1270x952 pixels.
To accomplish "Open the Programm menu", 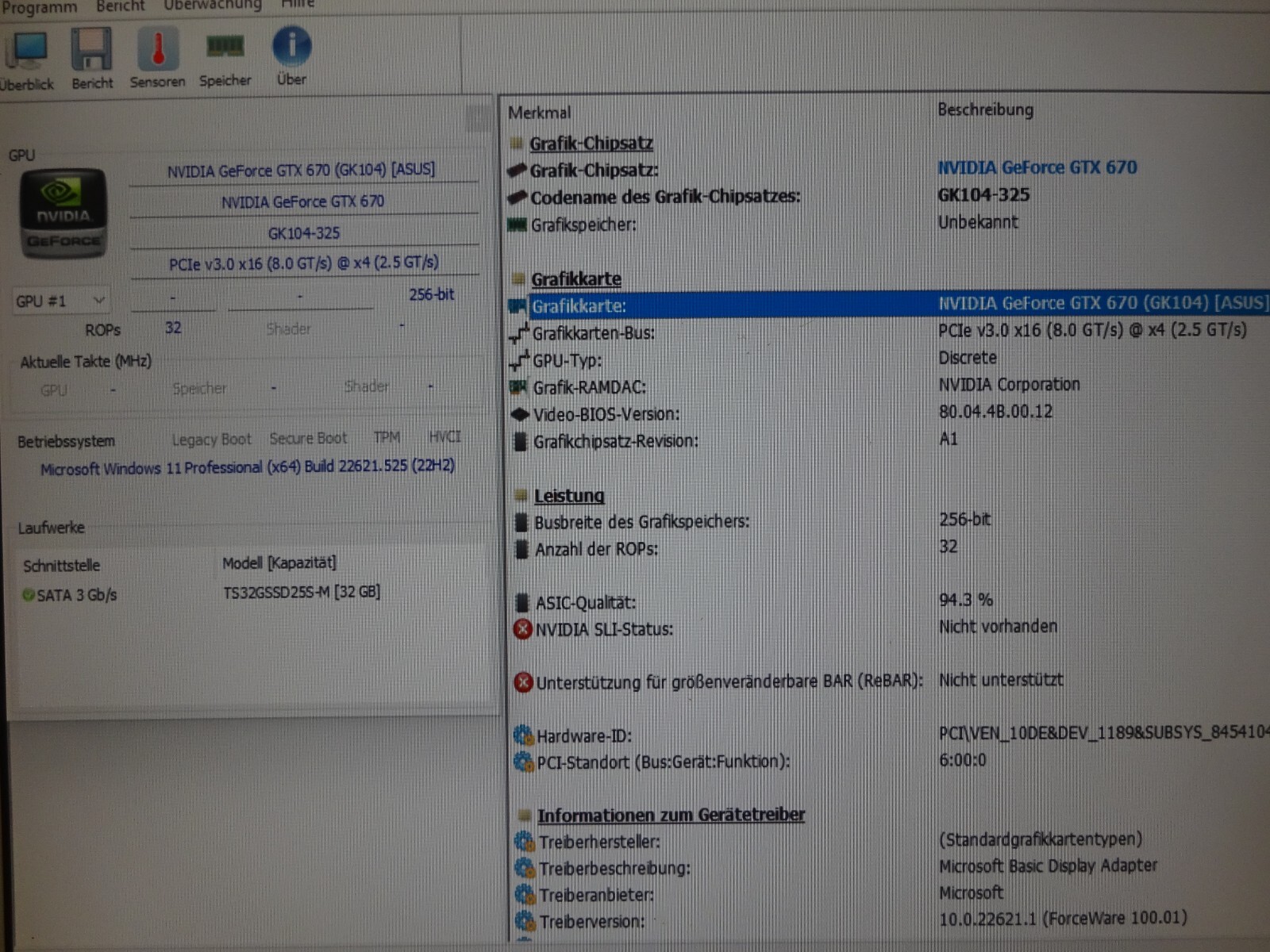I will point(38,7).
